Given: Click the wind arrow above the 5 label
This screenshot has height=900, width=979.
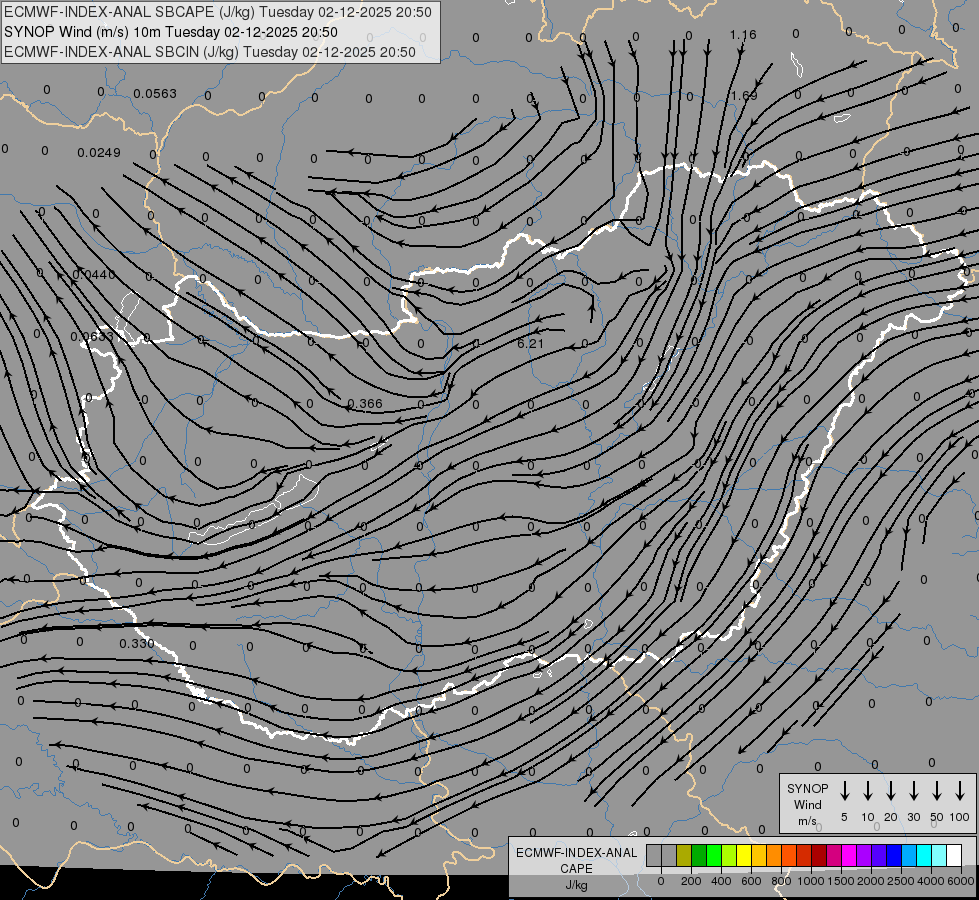Looking at the screenshot, I should tap(844, 790).
